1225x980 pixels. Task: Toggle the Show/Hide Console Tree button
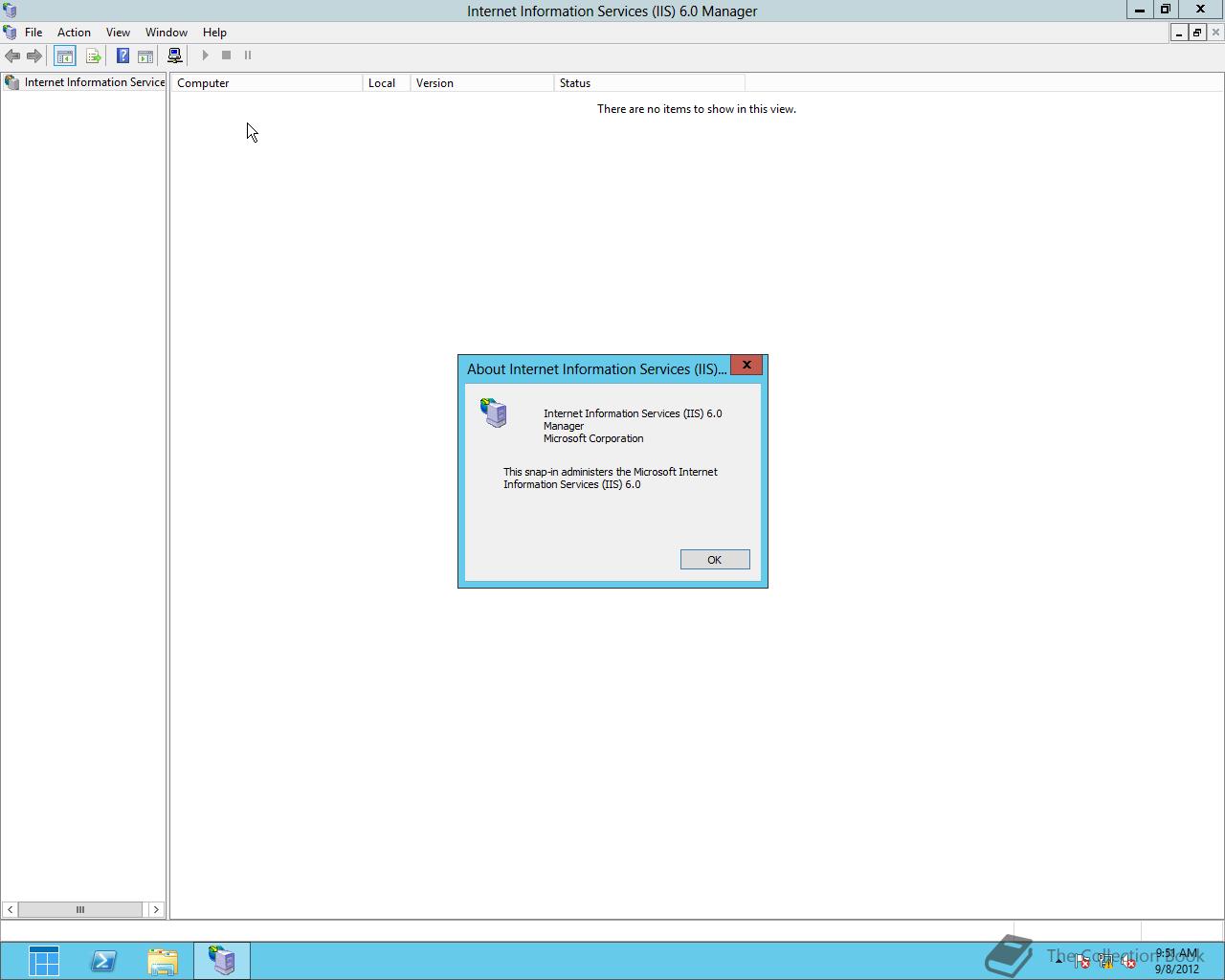tap(65, 56)
